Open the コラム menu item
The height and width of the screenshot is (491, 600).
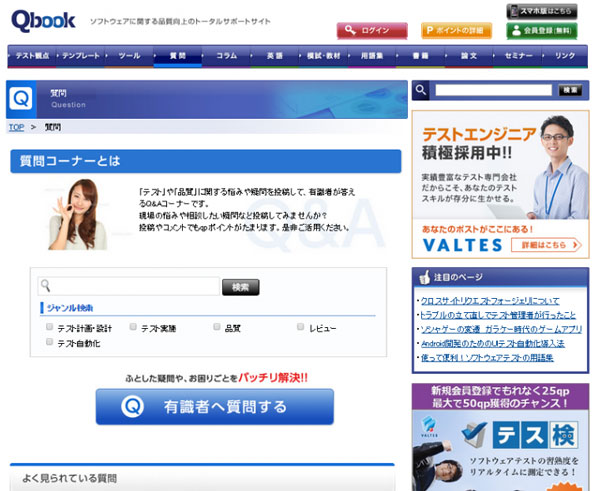[227, 56]
